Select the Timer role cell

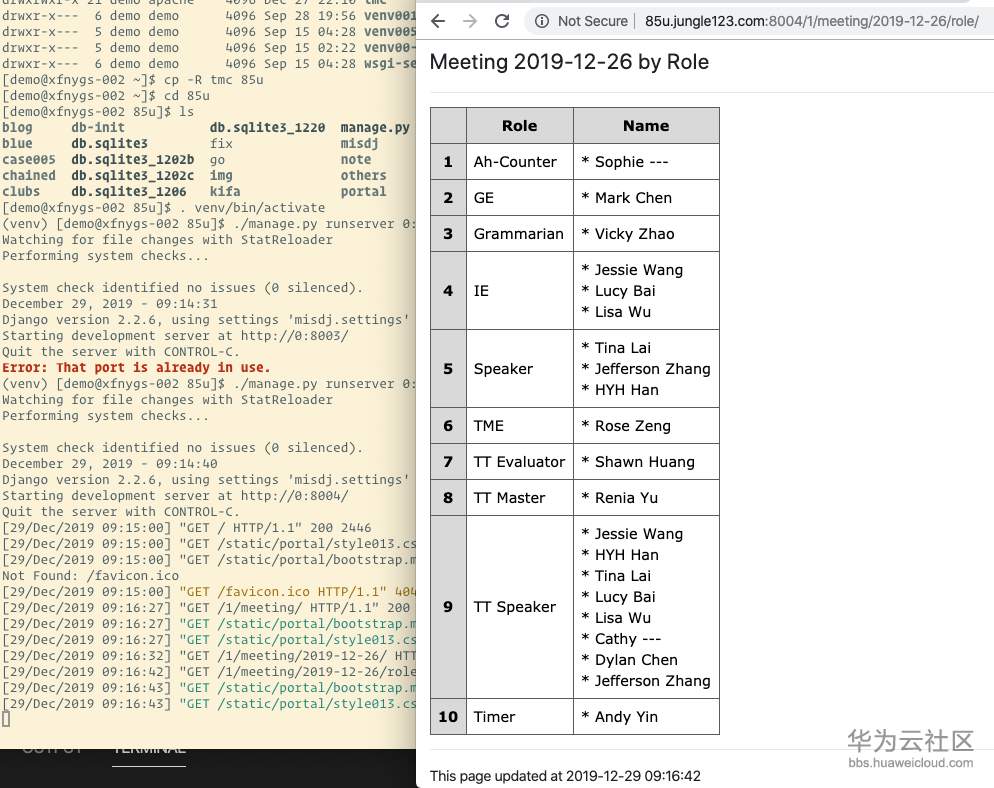[x=520, y=717]
